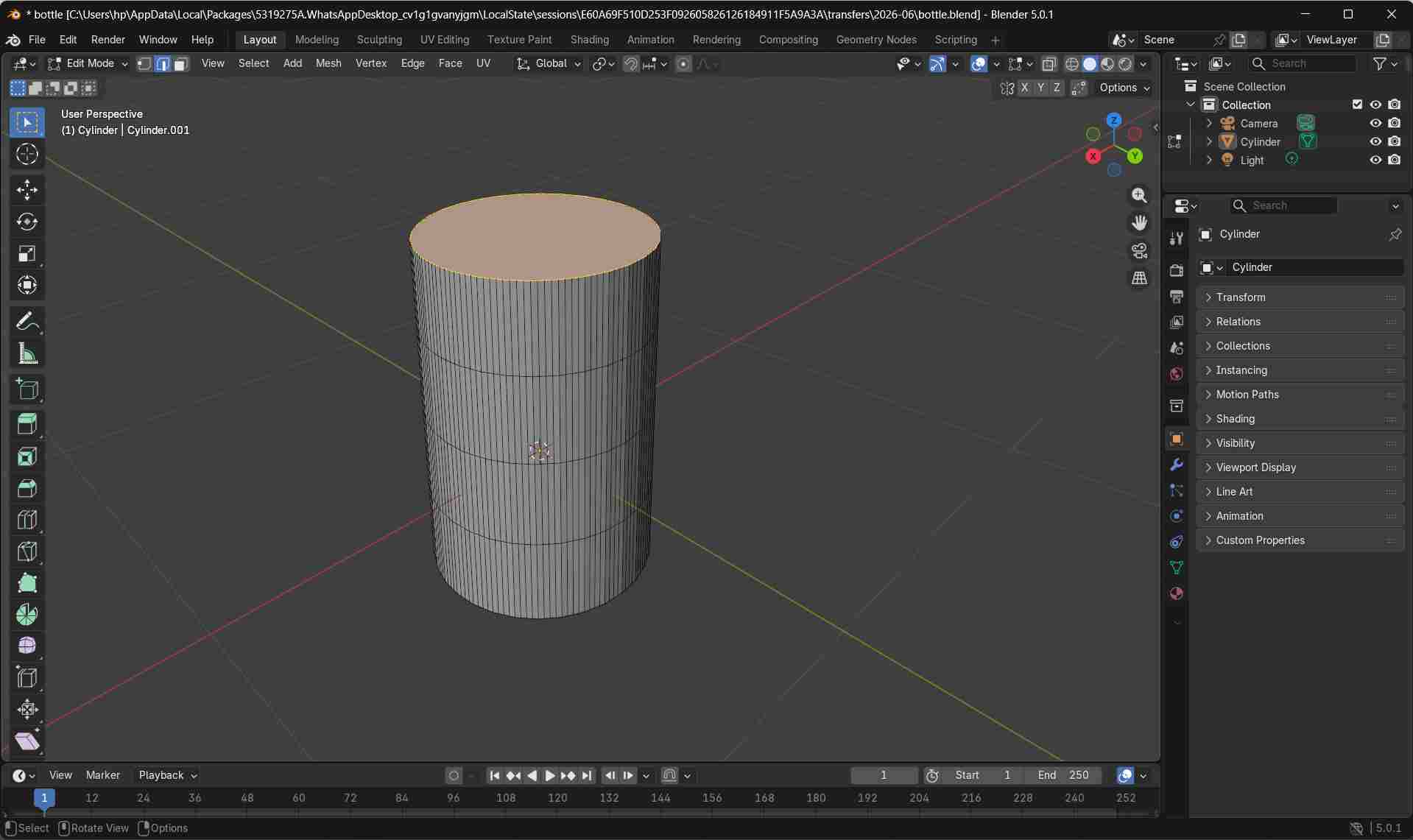Screen dimensions: 1413x840
Task: Expand the Camera item in the outliner
Action: [1208, 123]
